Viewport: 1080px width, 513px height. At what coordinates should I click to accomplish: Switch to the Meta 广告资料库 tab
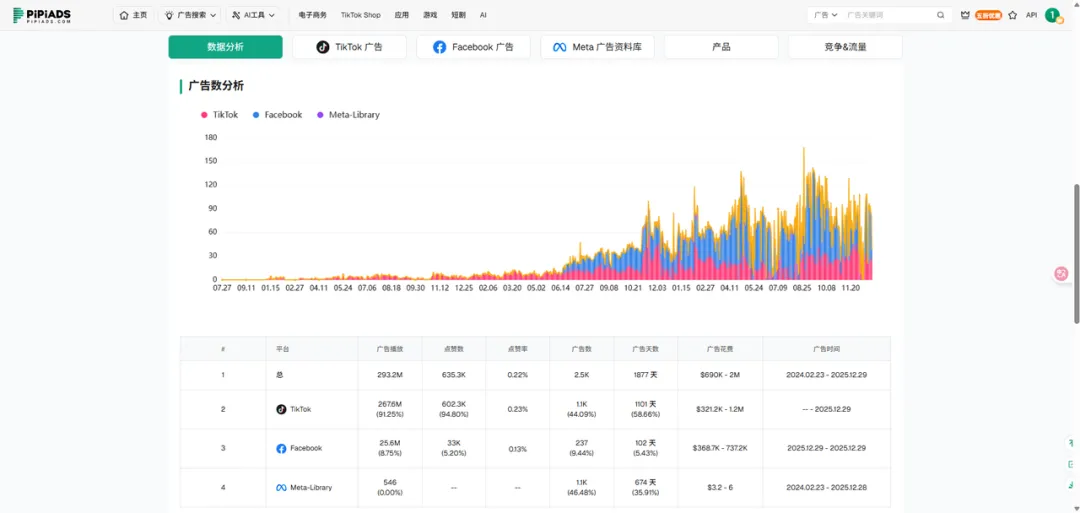[598, 47]
